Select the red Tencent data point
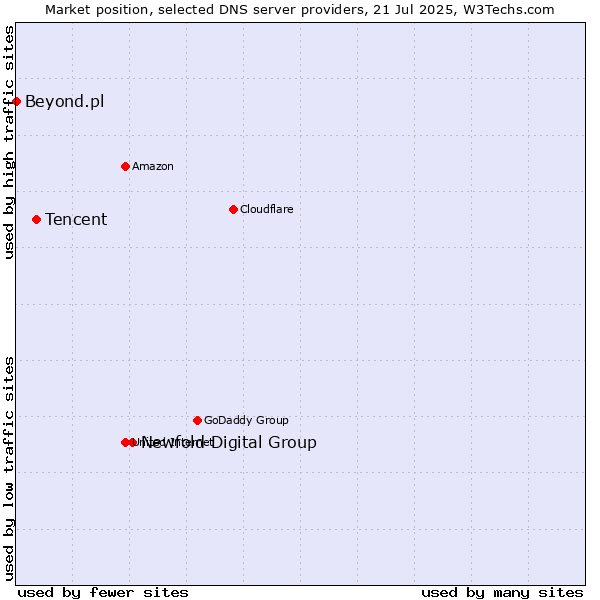 click(36, 220)
